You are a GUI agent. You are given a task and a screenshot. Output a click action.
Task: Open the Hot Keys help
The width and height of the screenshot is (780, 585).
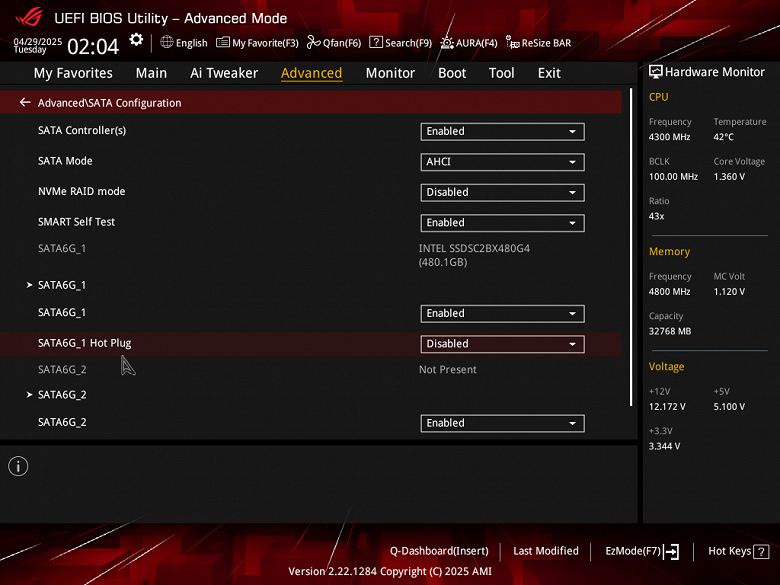click(729, 551)
